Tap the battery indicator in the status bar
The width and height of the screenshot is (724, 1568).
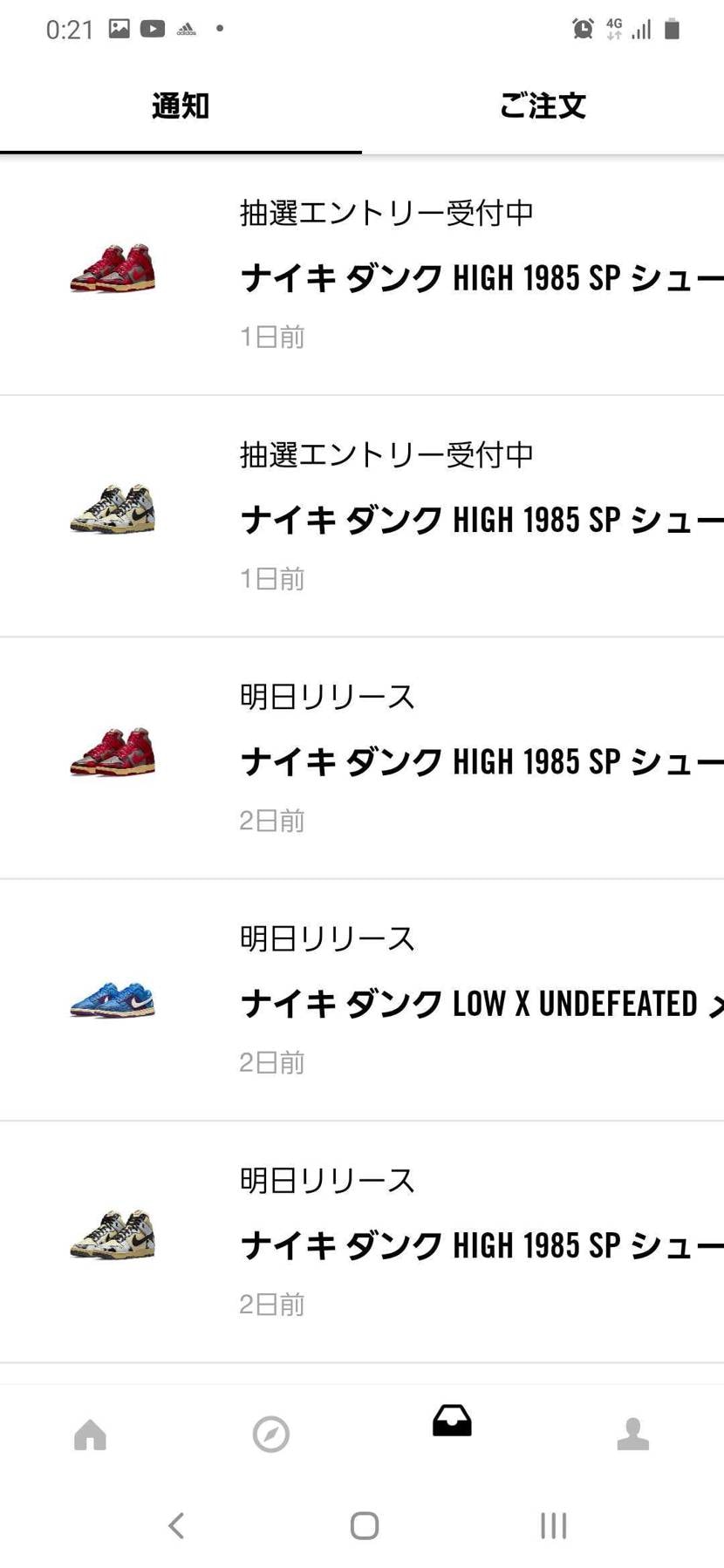click(672, 28)
